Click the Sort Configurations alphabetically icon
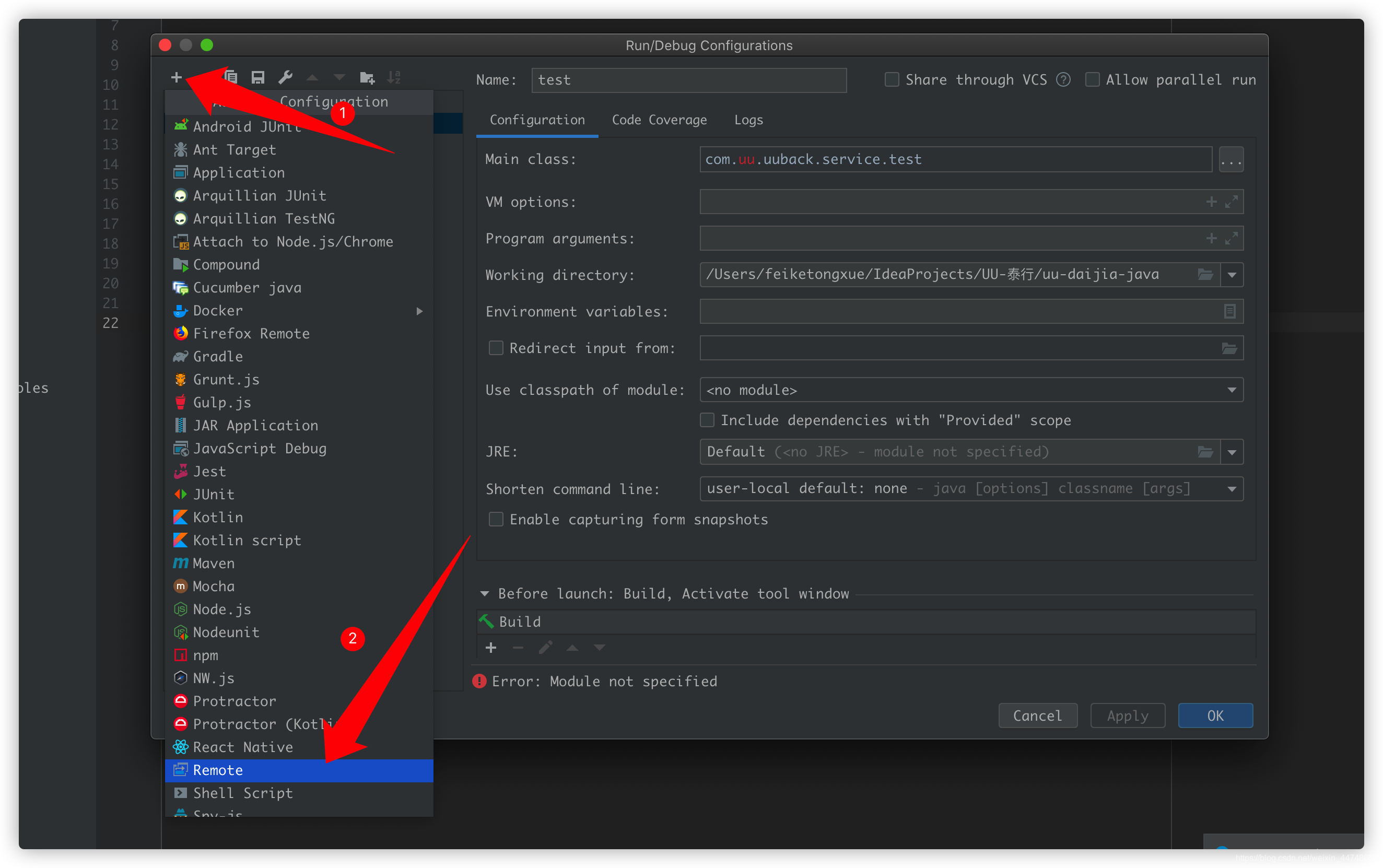Image resolution: width=1383 pixels, height=868 pixels. (394, 77)
